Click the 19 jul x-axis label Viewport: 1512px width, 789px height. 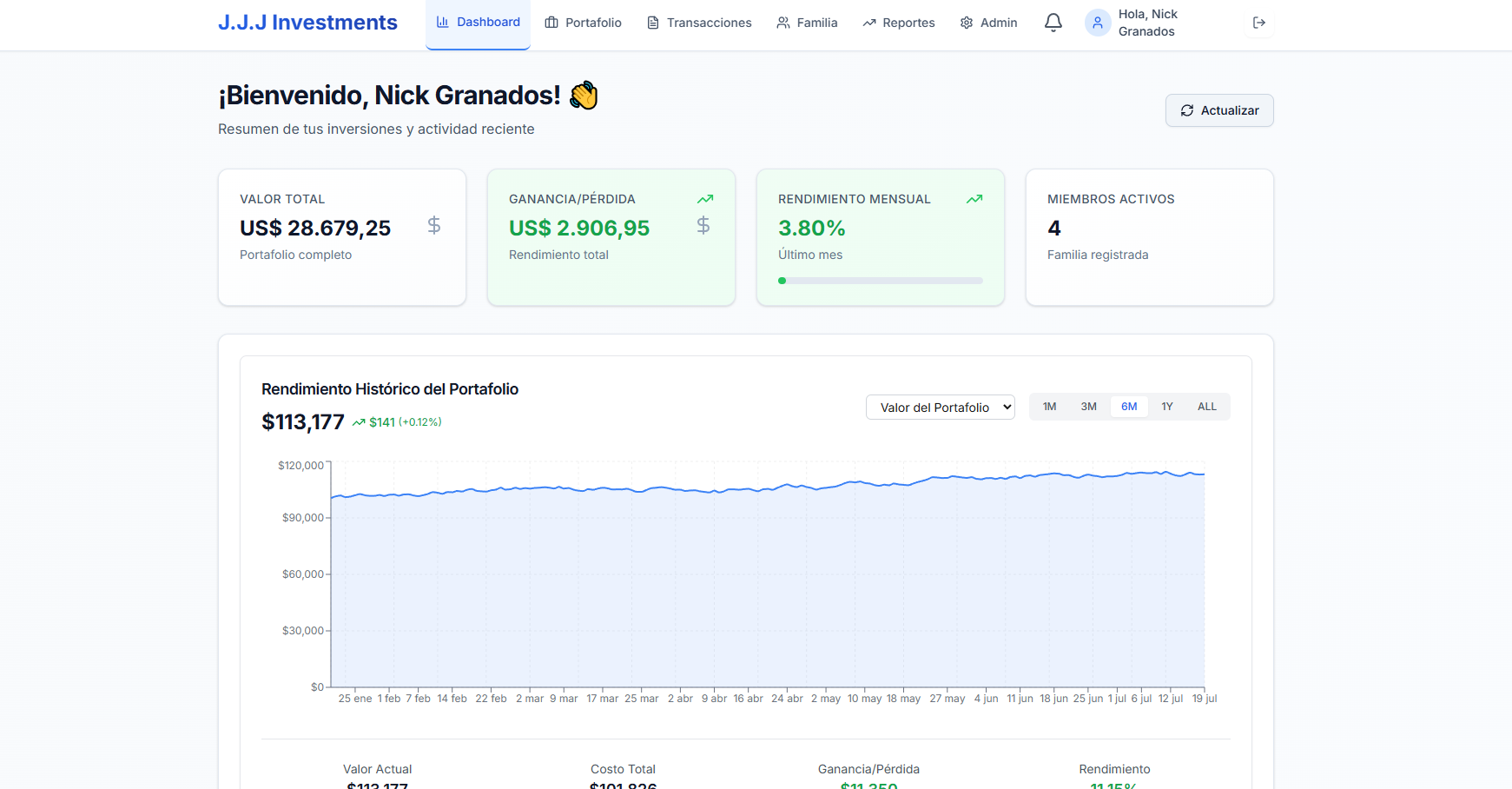pyautogui.click(x=1205, y=699)
